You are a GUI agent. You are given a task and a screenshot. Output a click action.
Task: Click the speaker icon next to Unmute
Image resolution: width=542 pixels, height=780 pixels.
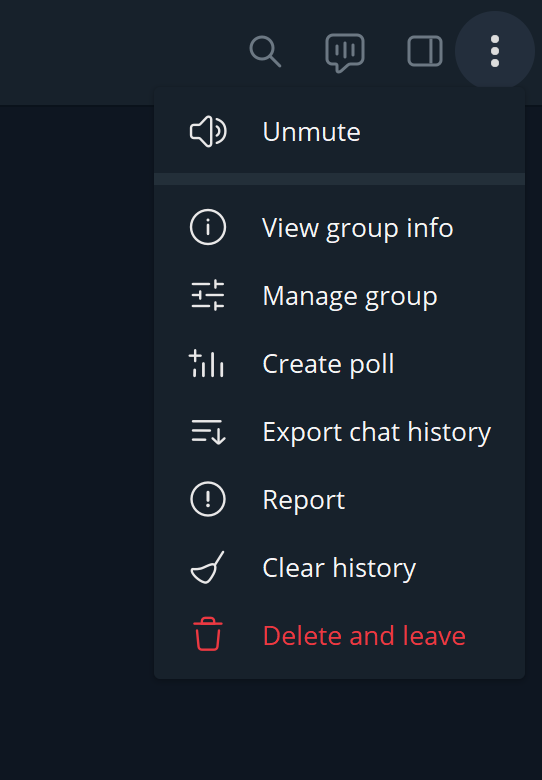coord(208,132)
